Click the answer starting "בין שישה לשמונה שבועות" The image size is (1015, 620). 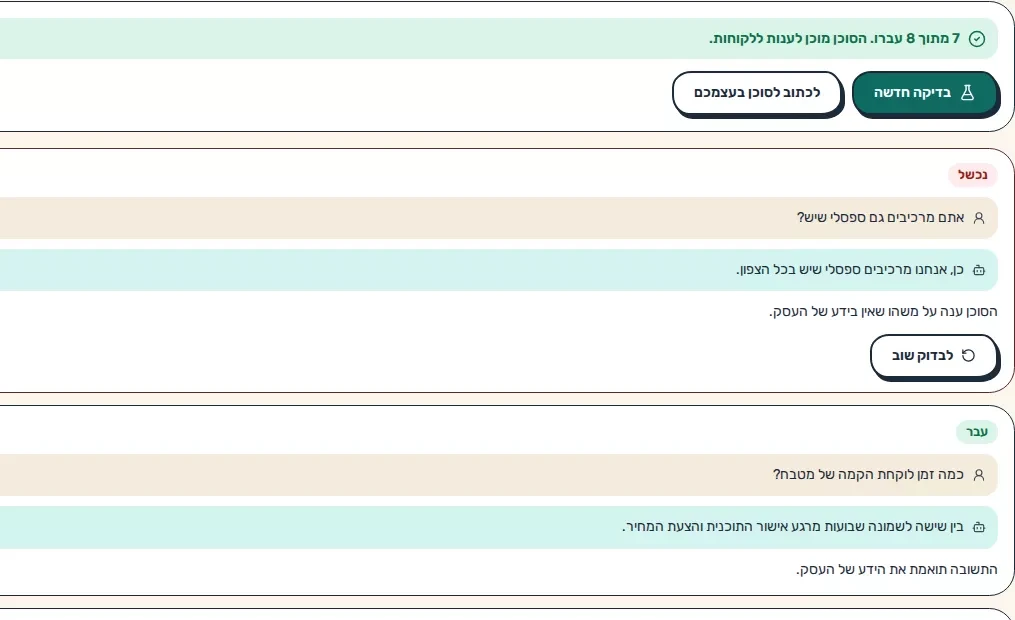793,527
